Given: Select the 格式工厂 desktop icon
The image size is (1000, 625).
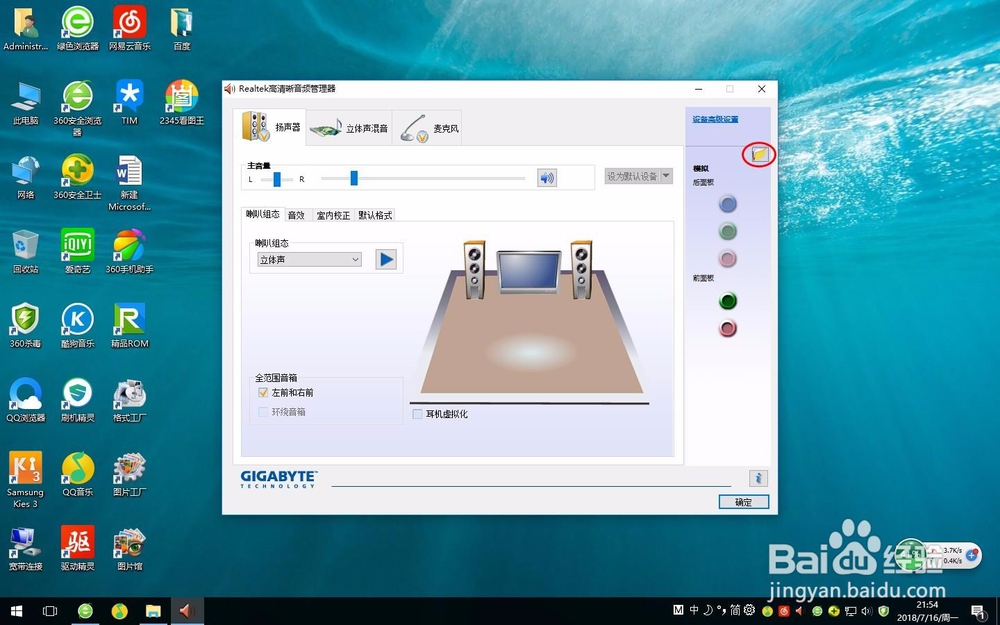Looking at the screenshot, I should 129,401.
